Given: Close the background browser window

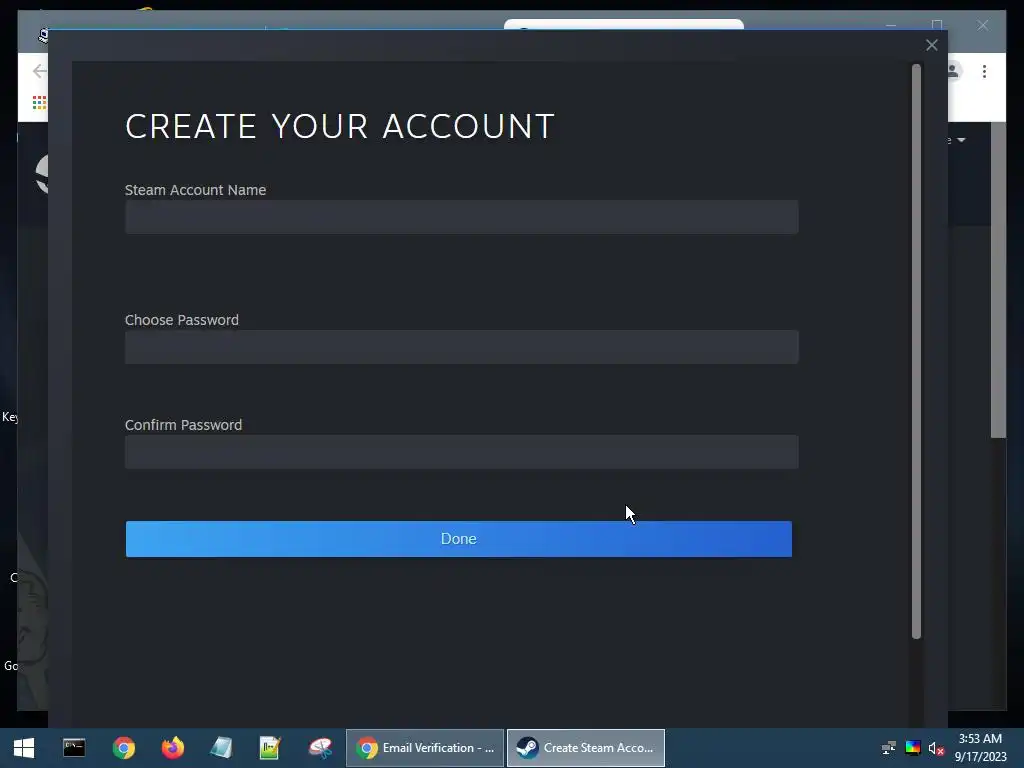Looking at the screenshot, I should [982, 25].
